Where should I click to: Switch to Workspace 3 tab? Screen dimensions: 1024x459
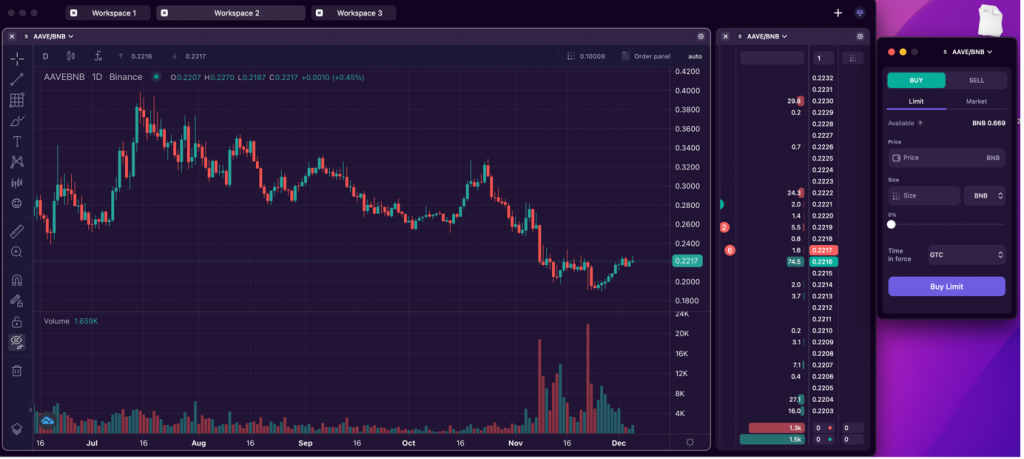pos(354,13)
